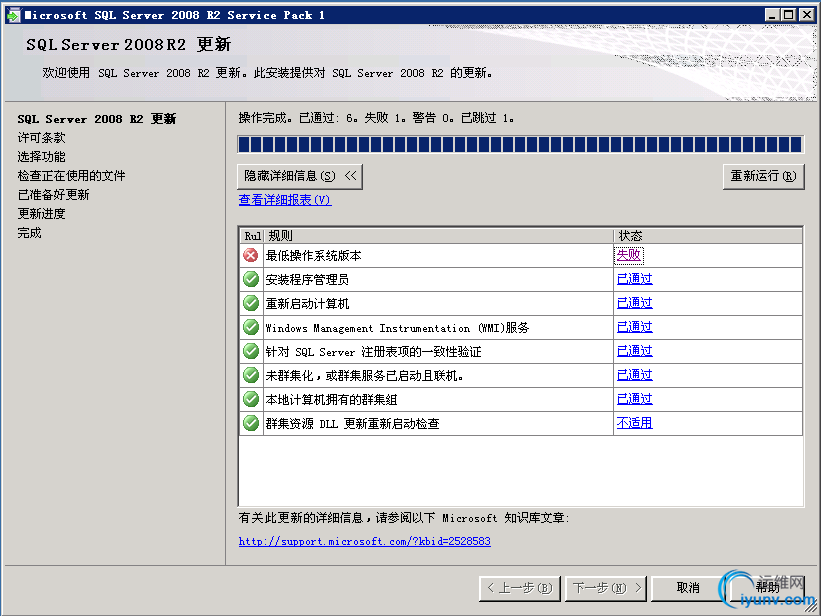Open 已通过 link for 安装程序管理员
This screenshot has height=616, width=821.
[635, 279]
